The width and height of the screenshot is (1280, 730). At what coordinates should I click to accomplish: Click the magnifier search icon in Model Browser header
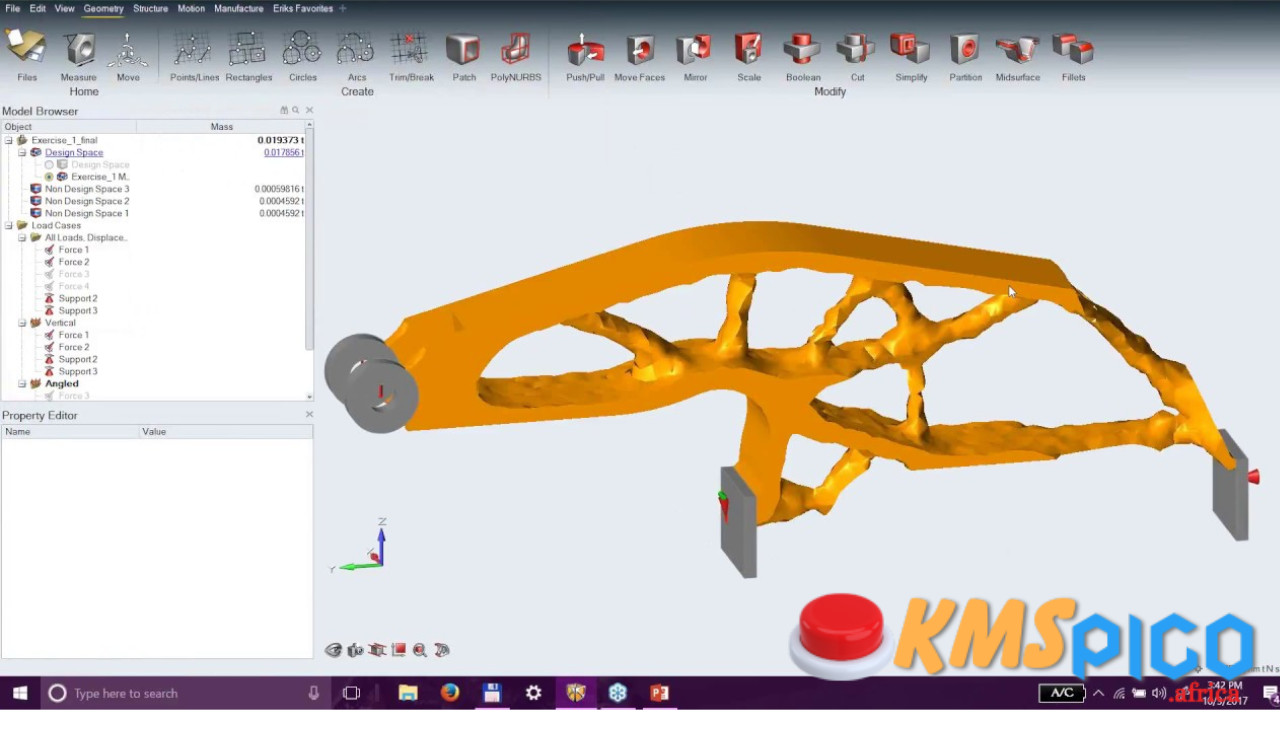click(296, 111)
